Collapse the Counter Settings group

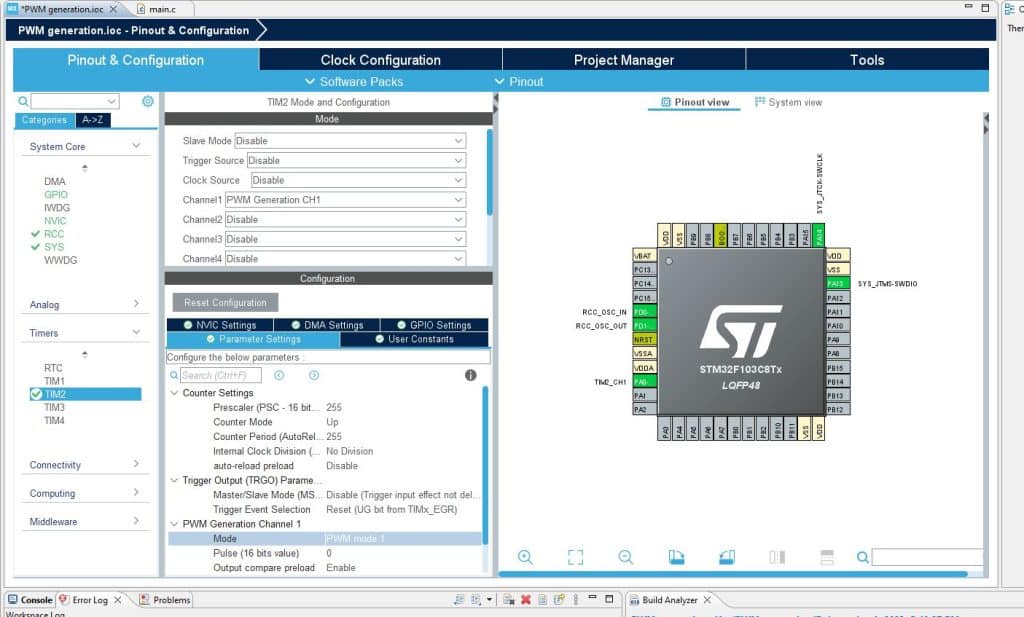(x=174, y=392)
